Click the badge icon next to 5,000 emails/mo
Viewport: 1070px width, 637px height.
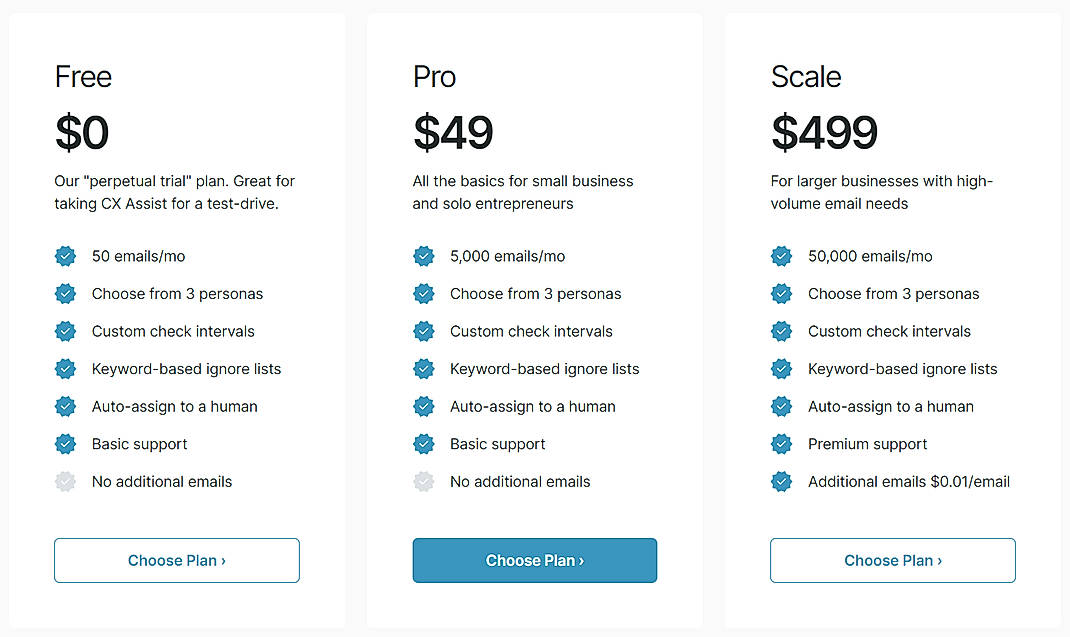point(423,256)
